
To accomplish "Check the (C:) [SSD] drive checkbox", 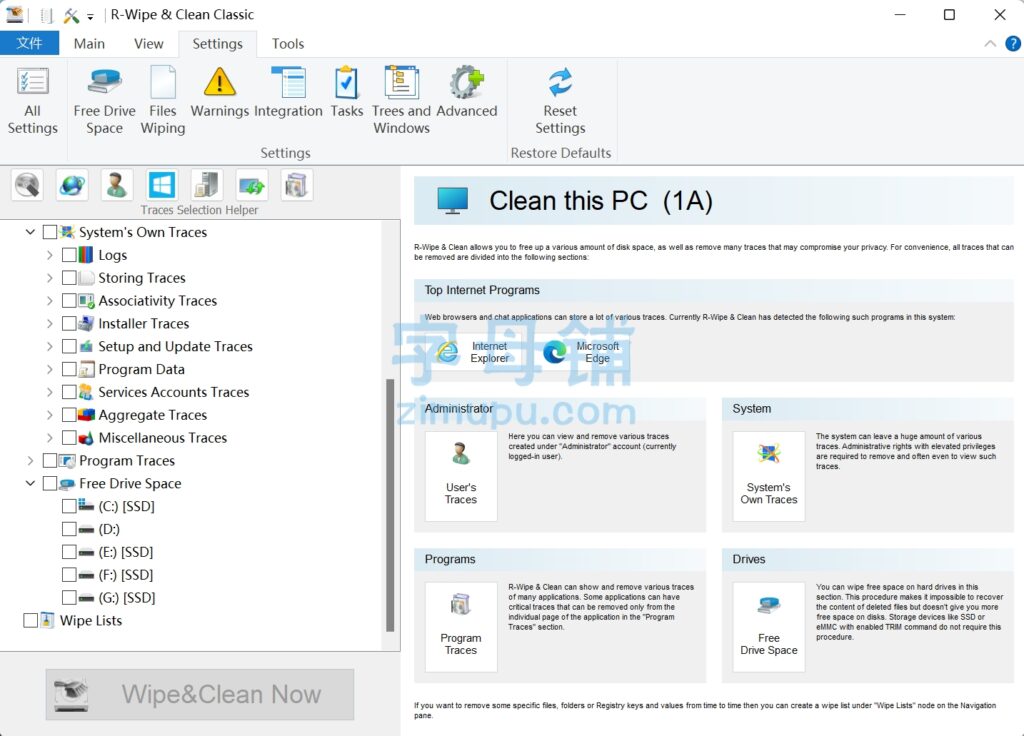I will pyautogui.click(x=69, y=506).
